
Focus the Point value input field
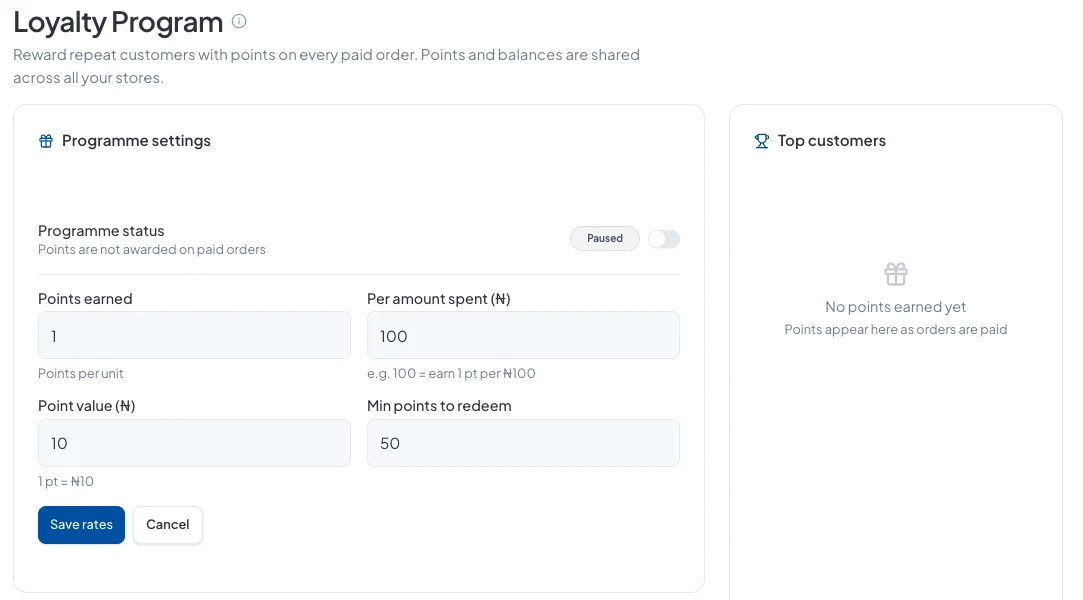(194, 443)
